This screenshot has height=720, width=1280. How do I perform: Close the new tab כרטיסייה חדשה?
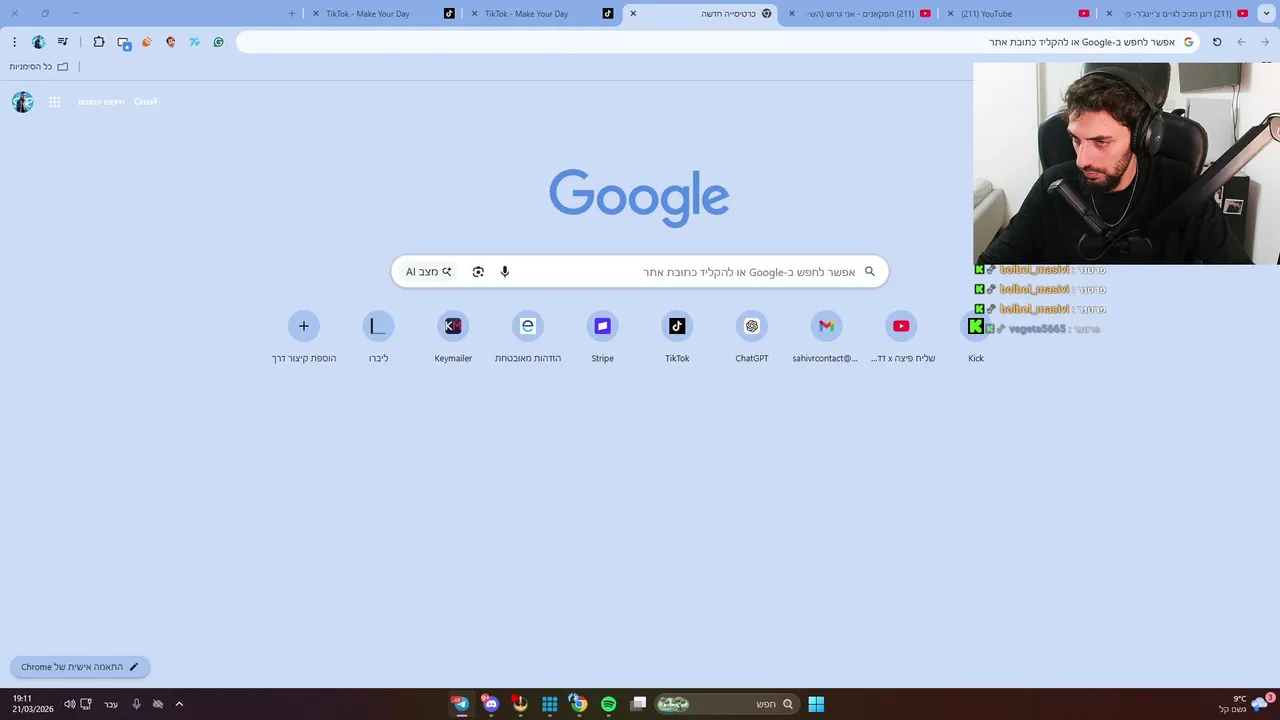pyautogui.click(x=633, y=14)
